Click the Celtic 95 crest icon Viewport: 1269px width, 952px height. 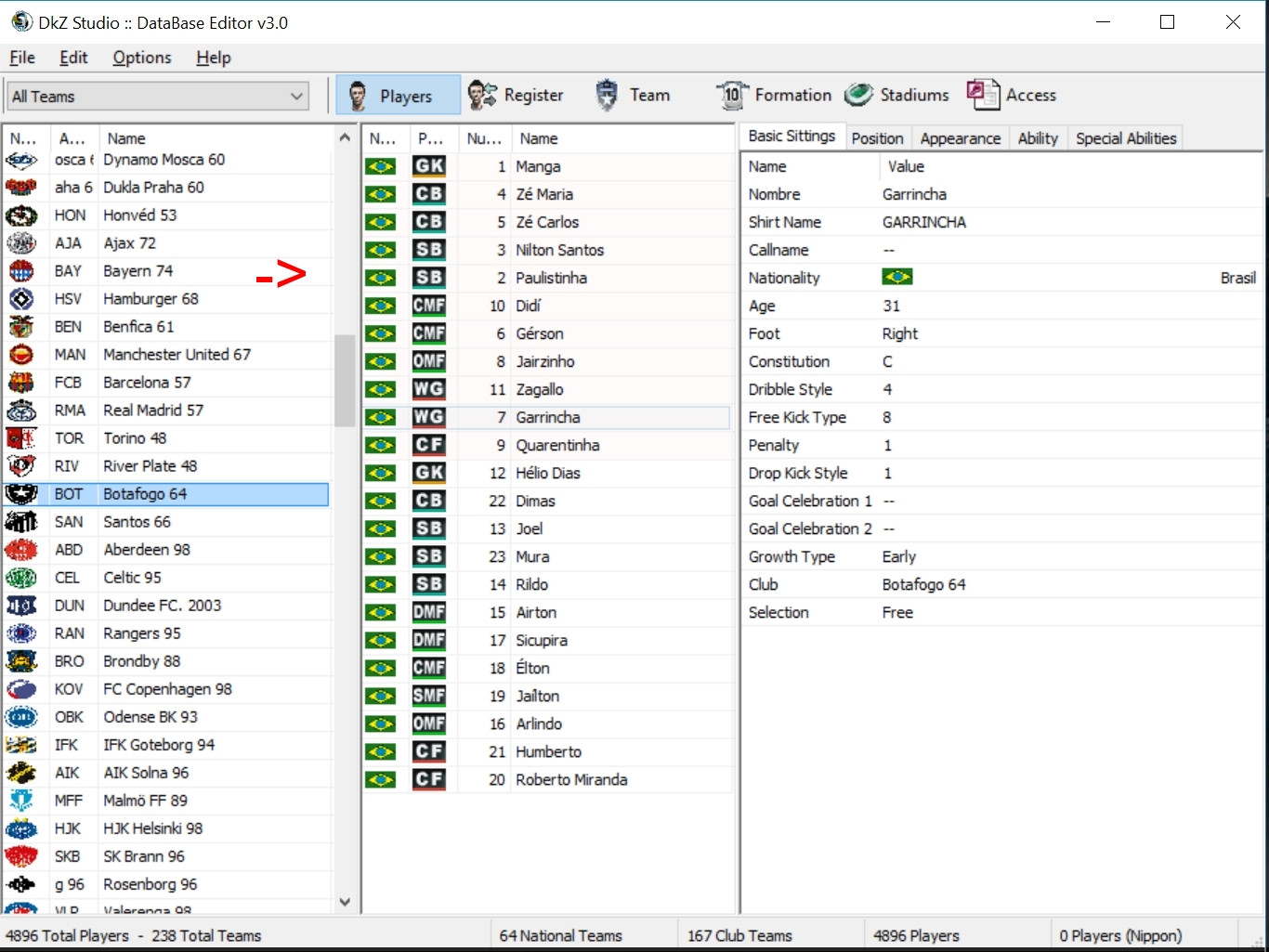[21, 578]
